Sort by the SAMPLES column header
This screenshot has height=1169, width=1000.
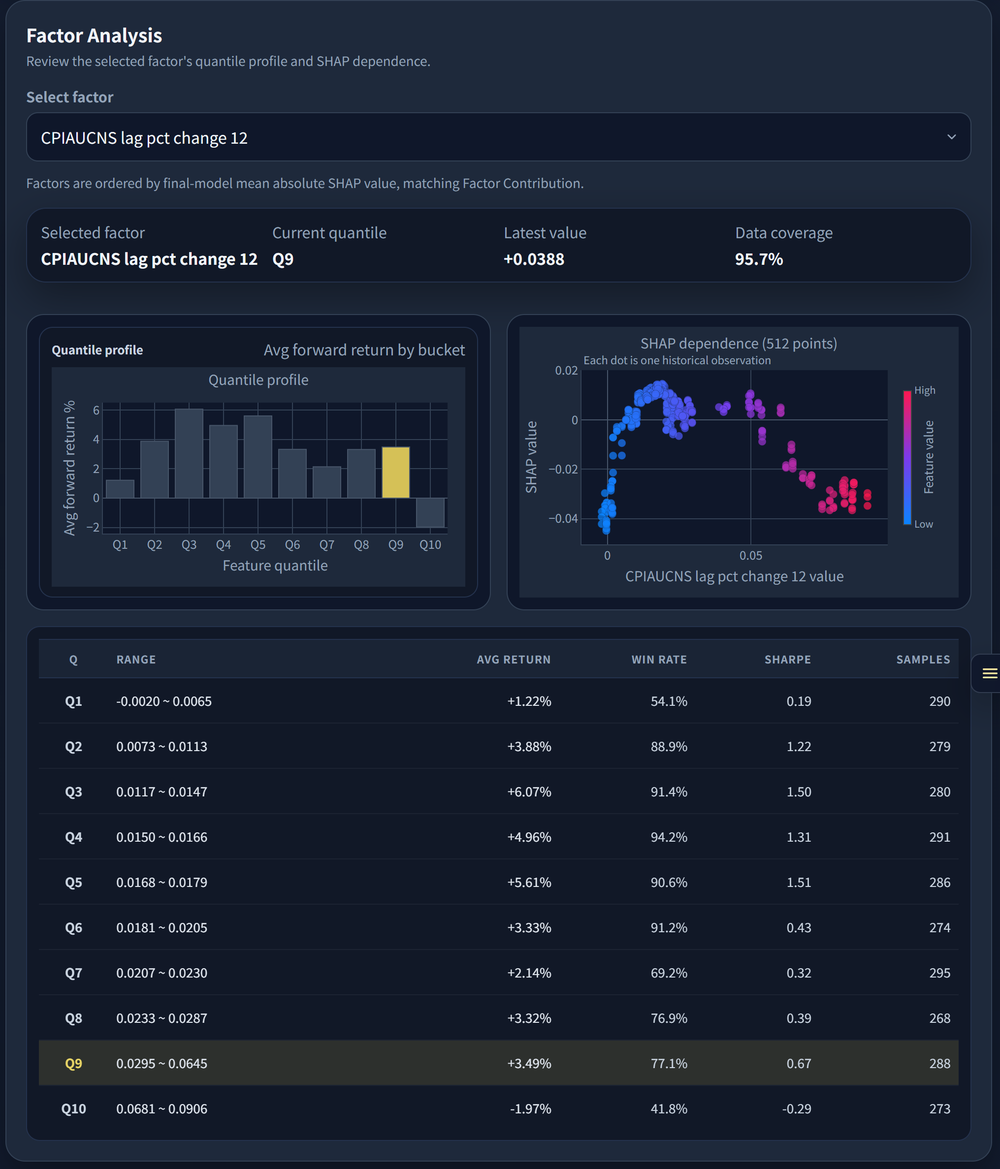923,660
